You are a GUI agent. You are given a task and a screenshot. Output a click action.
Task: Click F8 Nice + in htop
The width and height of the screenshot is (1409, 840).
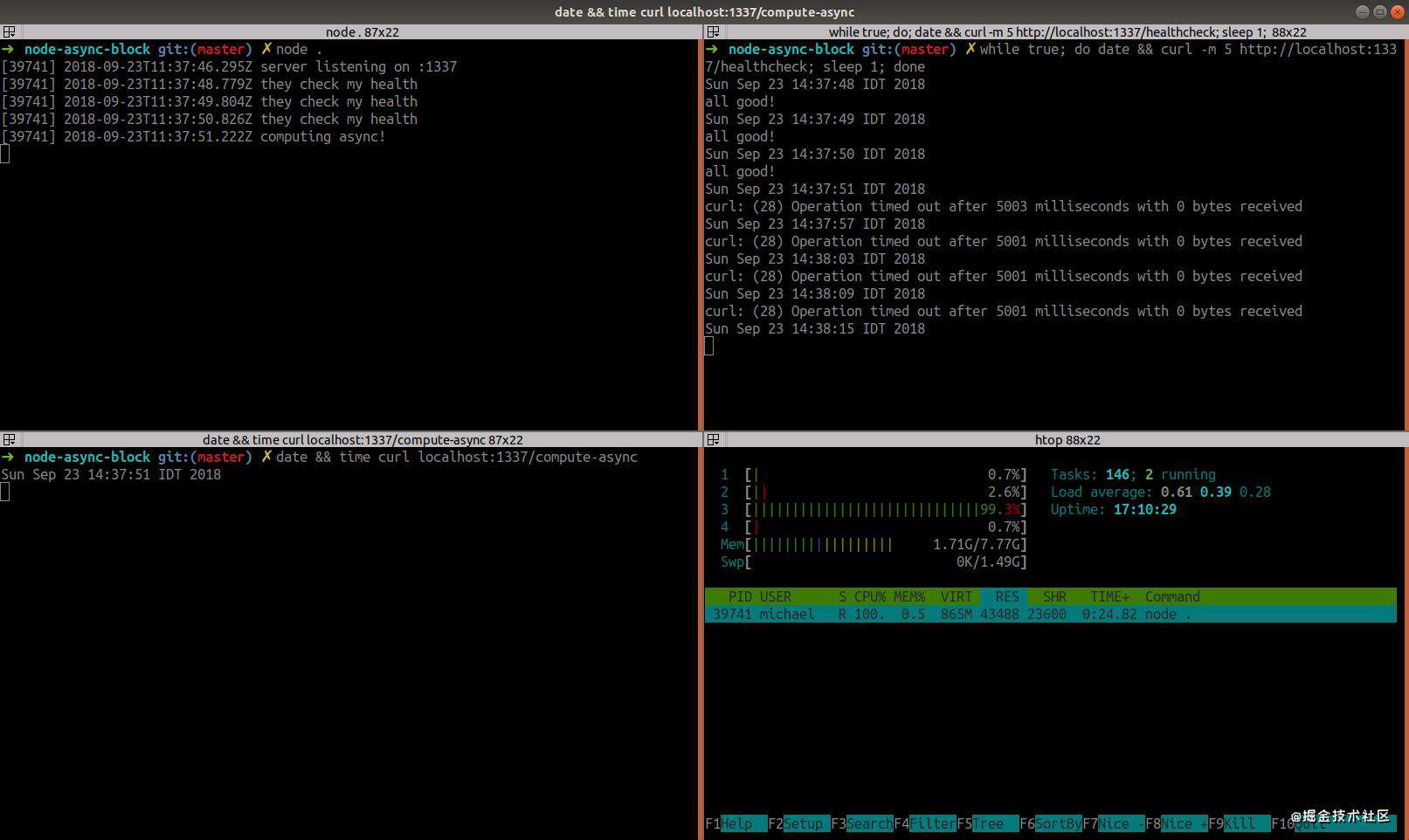(x=1177, y=823)
